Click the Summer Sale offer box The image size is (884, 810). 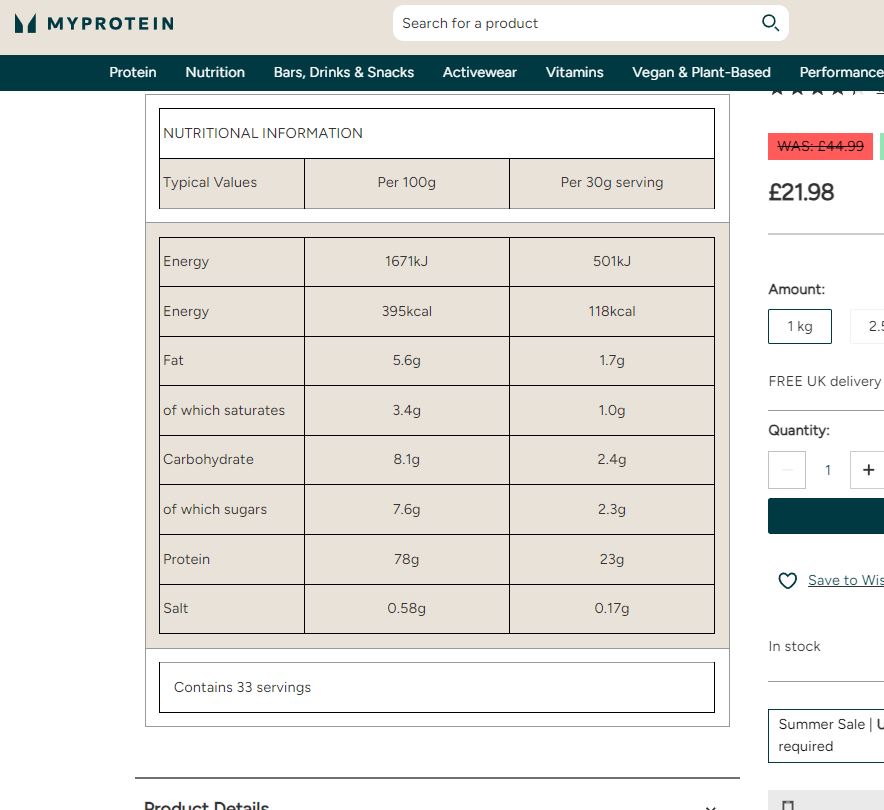coord(826,736)
